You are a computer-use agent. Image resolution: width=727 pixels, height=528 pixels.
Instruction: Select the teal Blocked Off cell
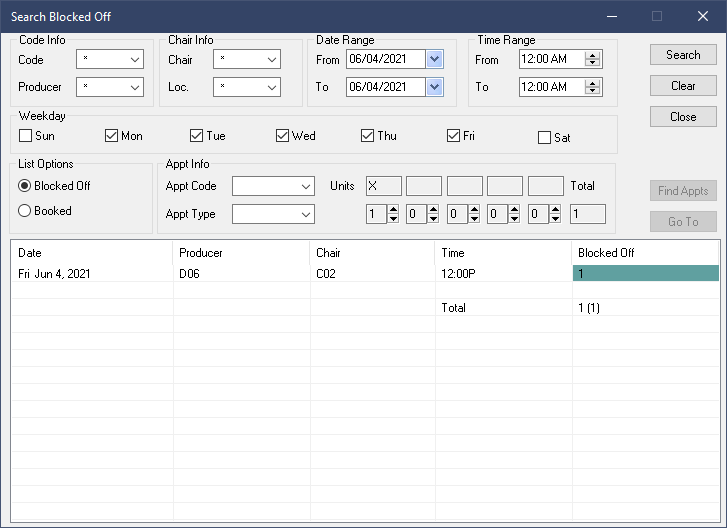click(646, 274)
